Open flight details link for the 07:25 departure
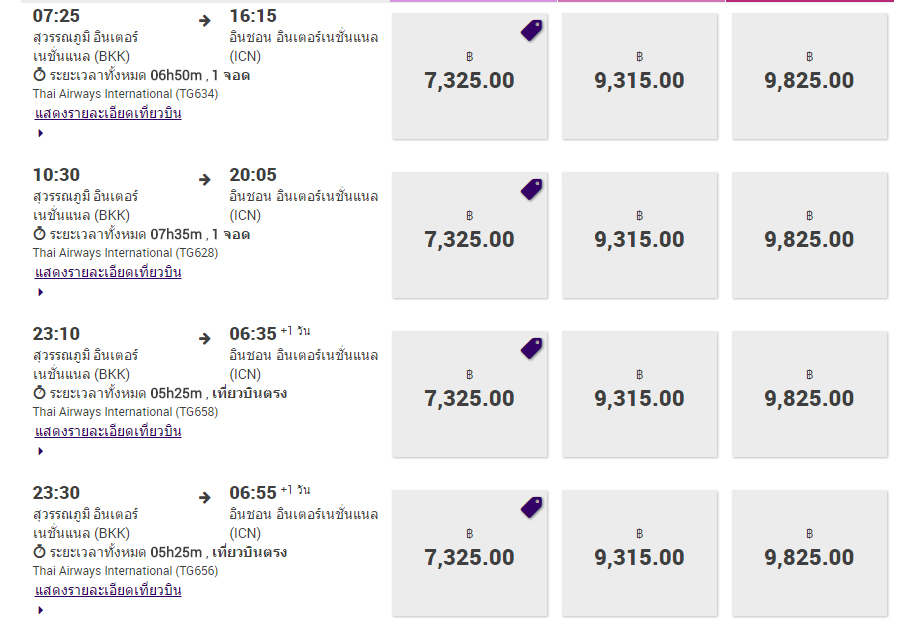This screenshot has width=910, height=627. [x=108, y=113]
